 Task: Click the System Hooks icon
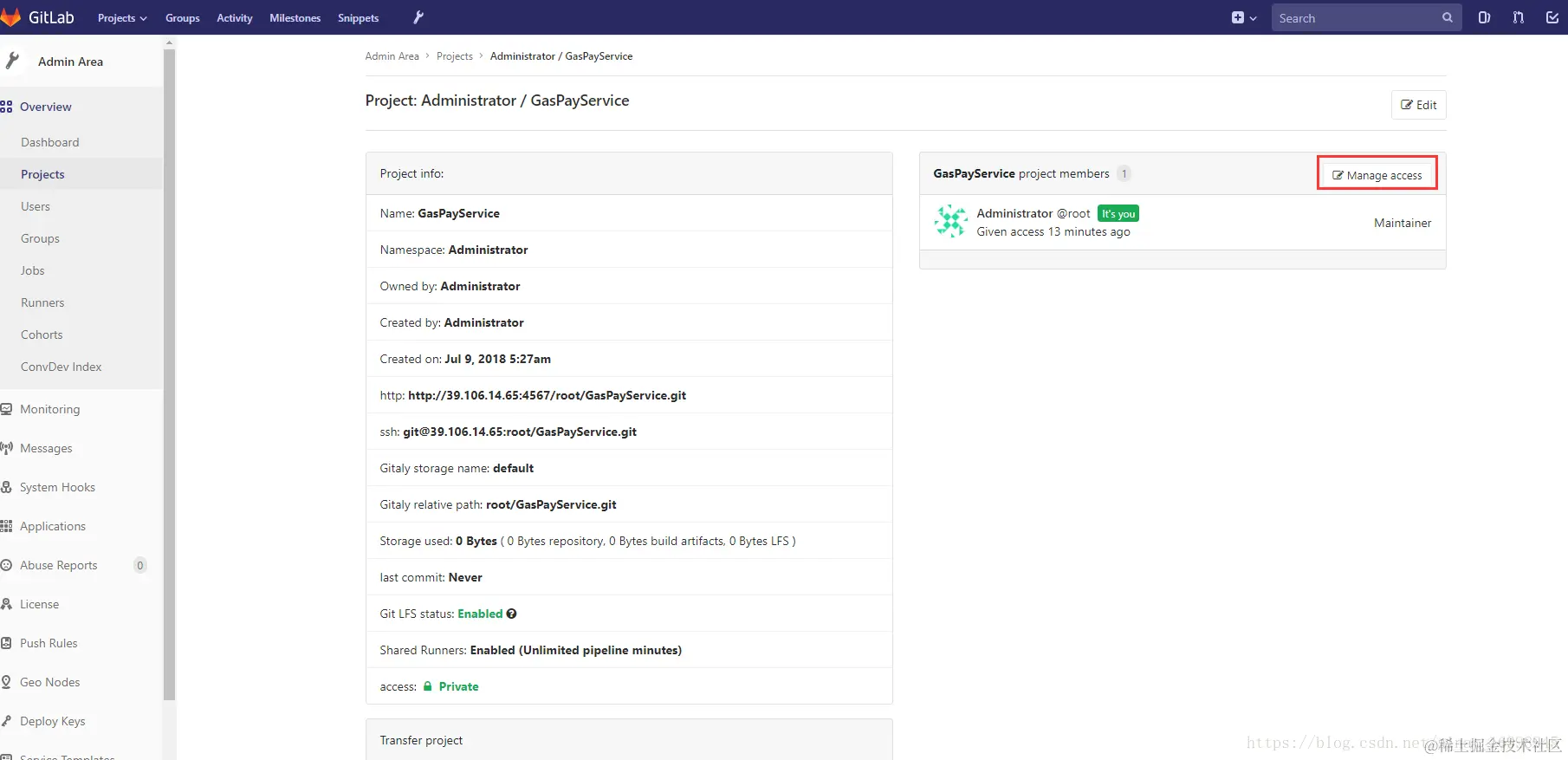tap(6, 487)
